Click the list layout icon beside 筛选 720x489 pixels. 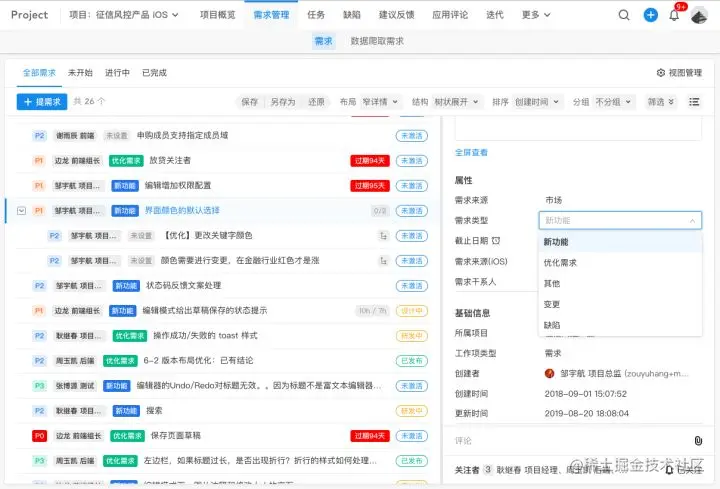point(694,101)
